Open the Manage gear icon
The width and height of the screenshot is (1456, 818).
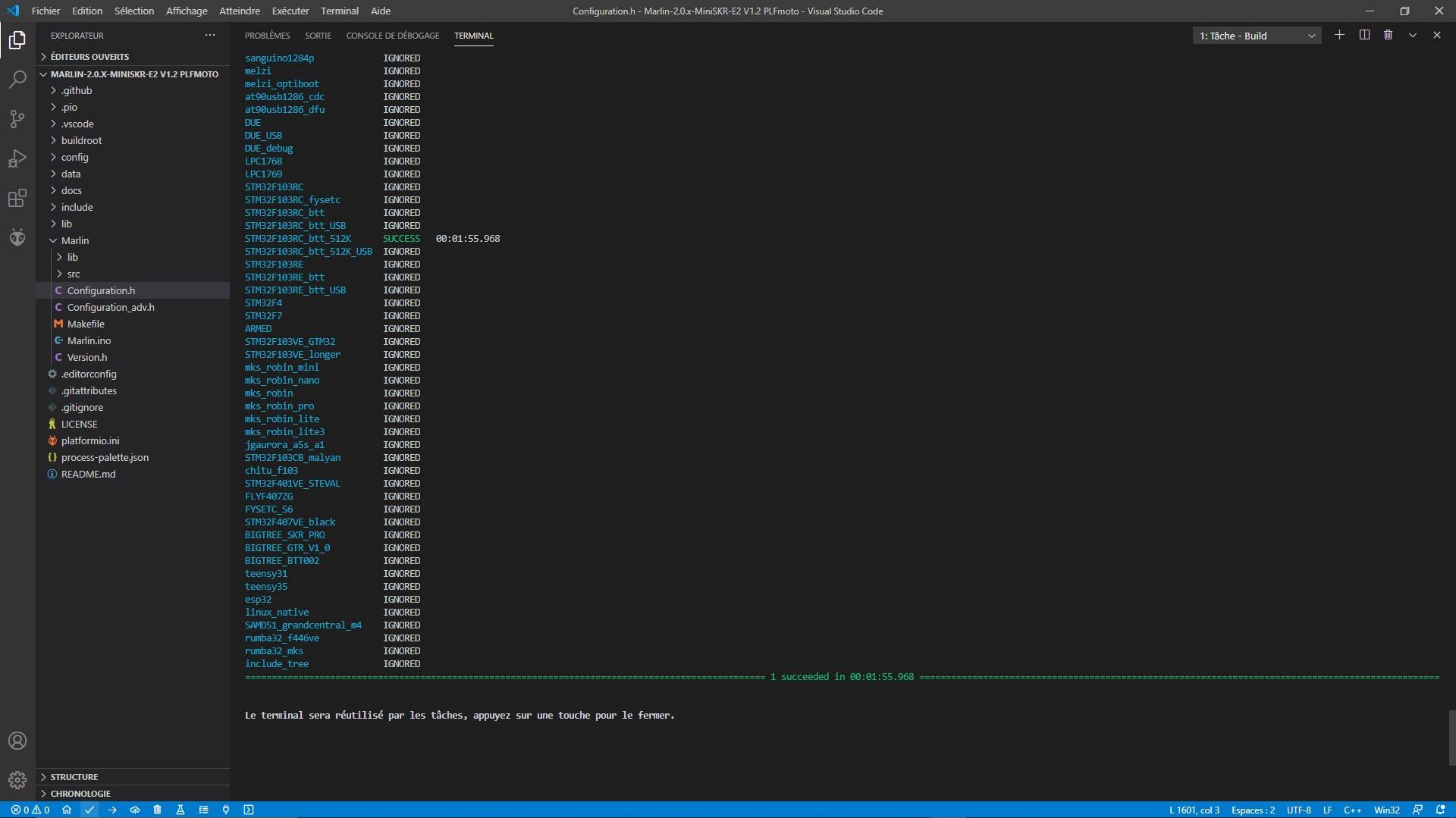(17, 779)
